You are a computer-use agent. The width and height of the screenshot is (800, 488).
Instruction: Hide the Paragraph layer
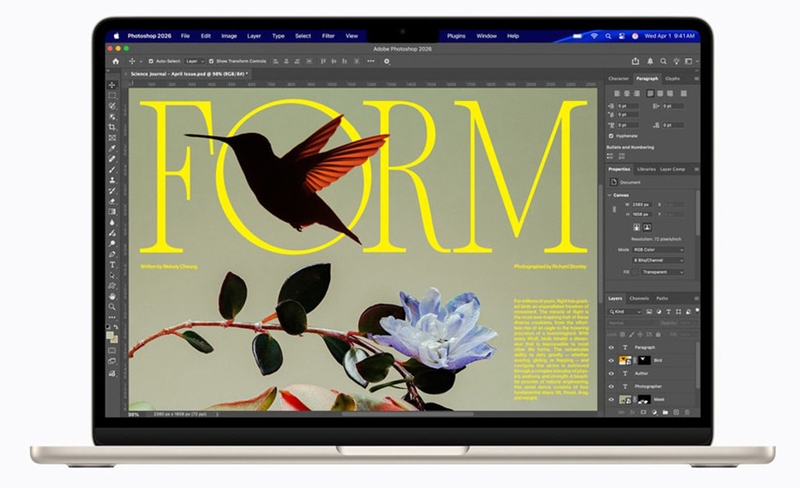point(611,348)
